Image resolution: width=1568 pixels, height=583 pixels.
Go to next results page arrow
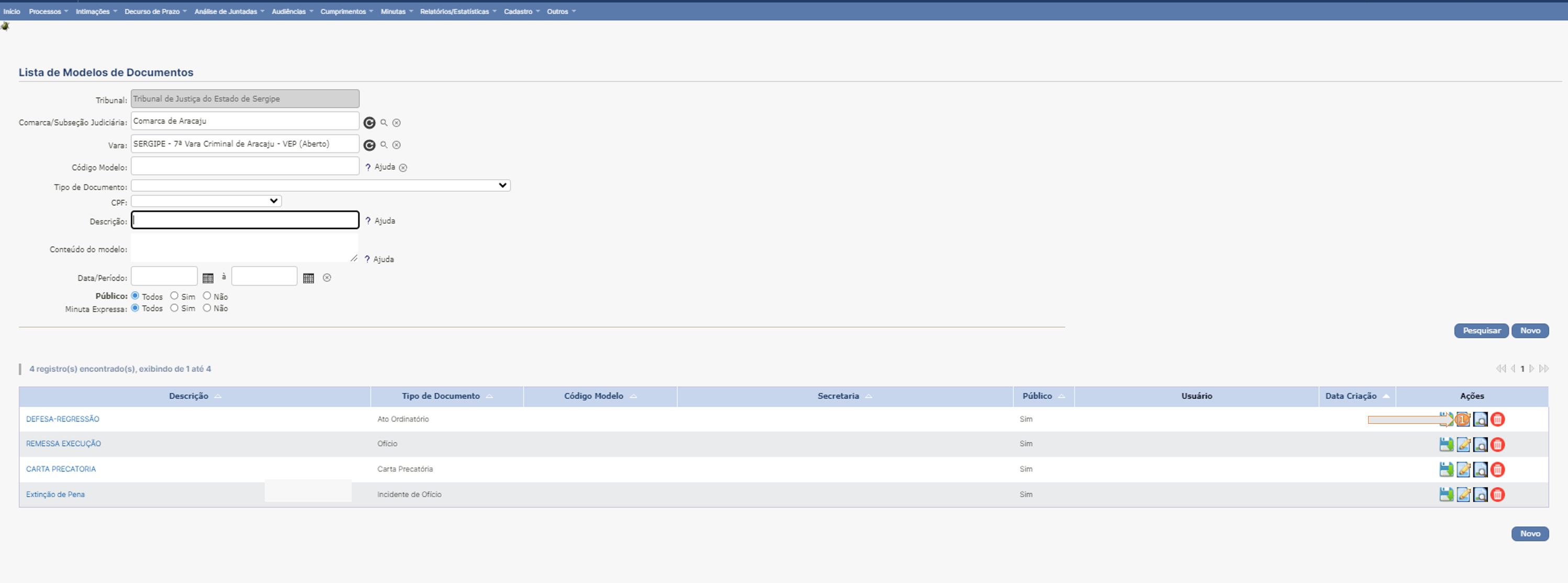(x=1532, y=369)
